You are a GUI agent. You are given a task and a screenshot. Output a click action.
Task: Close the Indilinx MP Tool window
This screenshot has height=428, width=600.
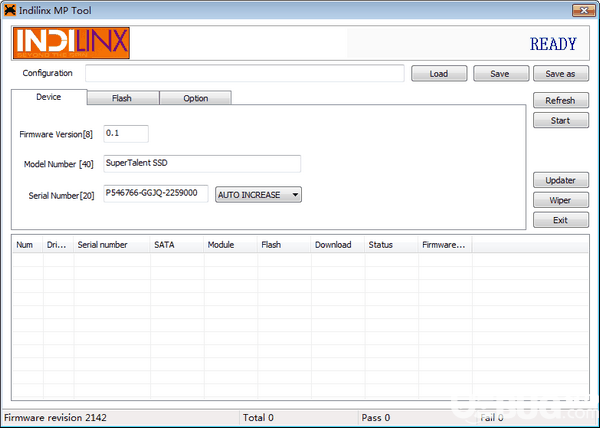tap(584, 10)
